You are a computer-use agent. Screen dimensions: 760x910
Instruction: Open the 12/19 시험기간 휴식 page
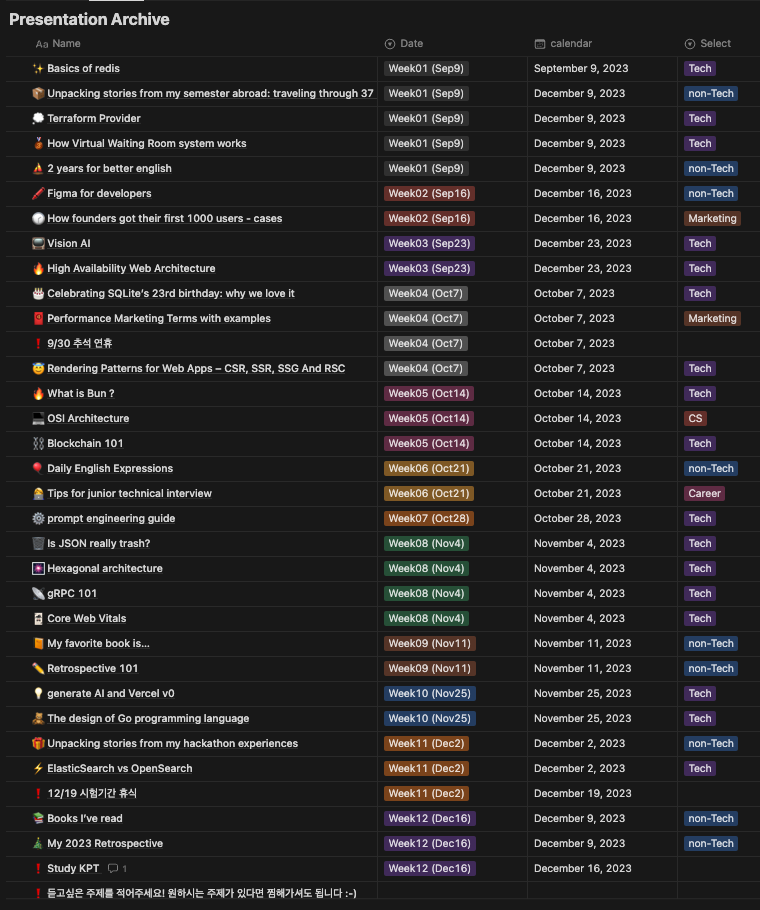pyautogui.click(x=92, y=793)
